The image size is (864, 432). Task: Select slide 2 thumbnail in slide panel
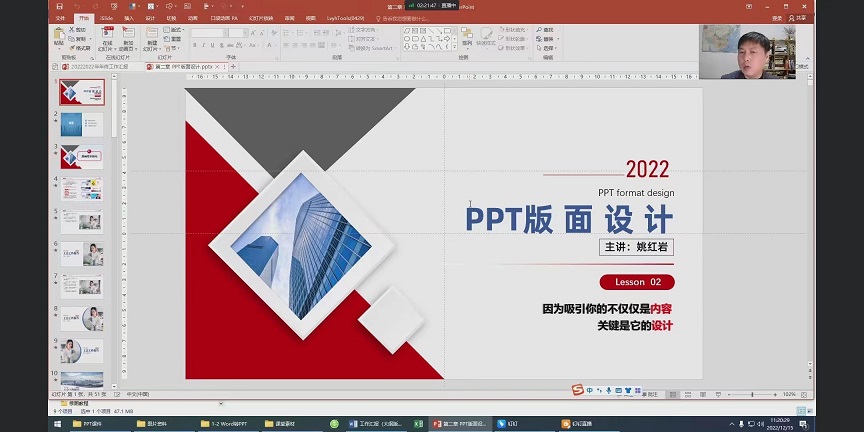(x=81, y=123)
